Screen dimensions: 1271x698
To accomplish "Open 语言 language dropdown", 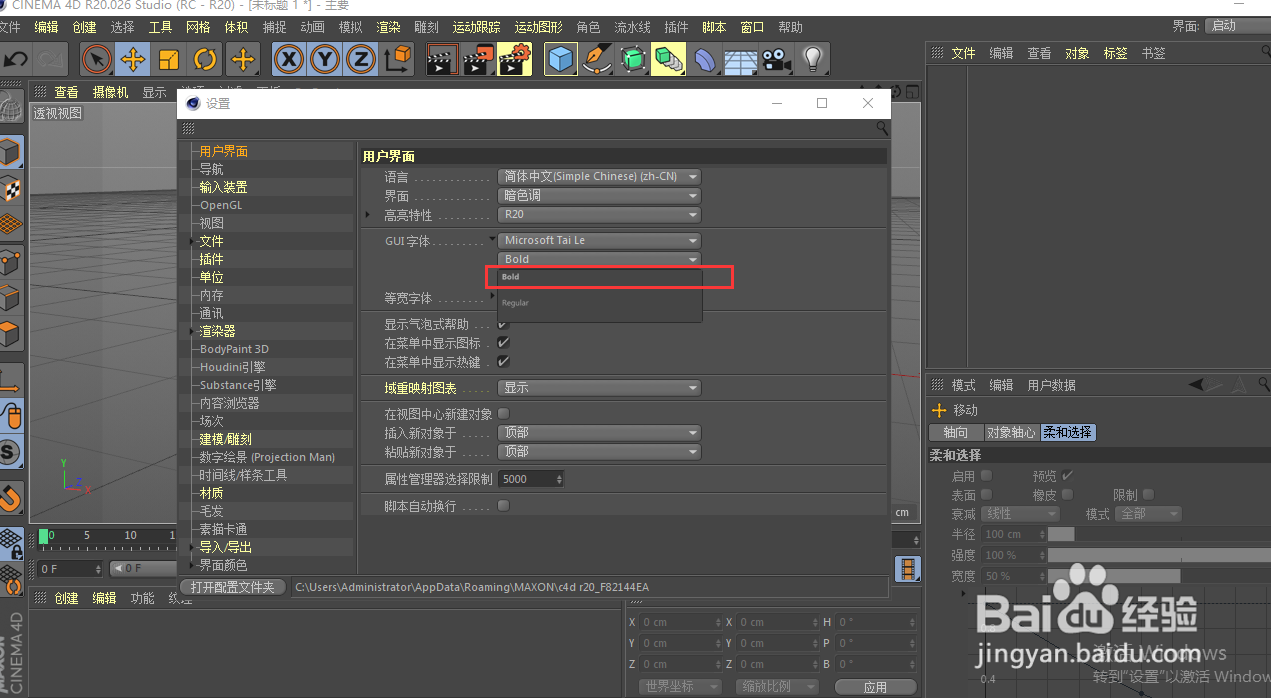I will 599,177.
